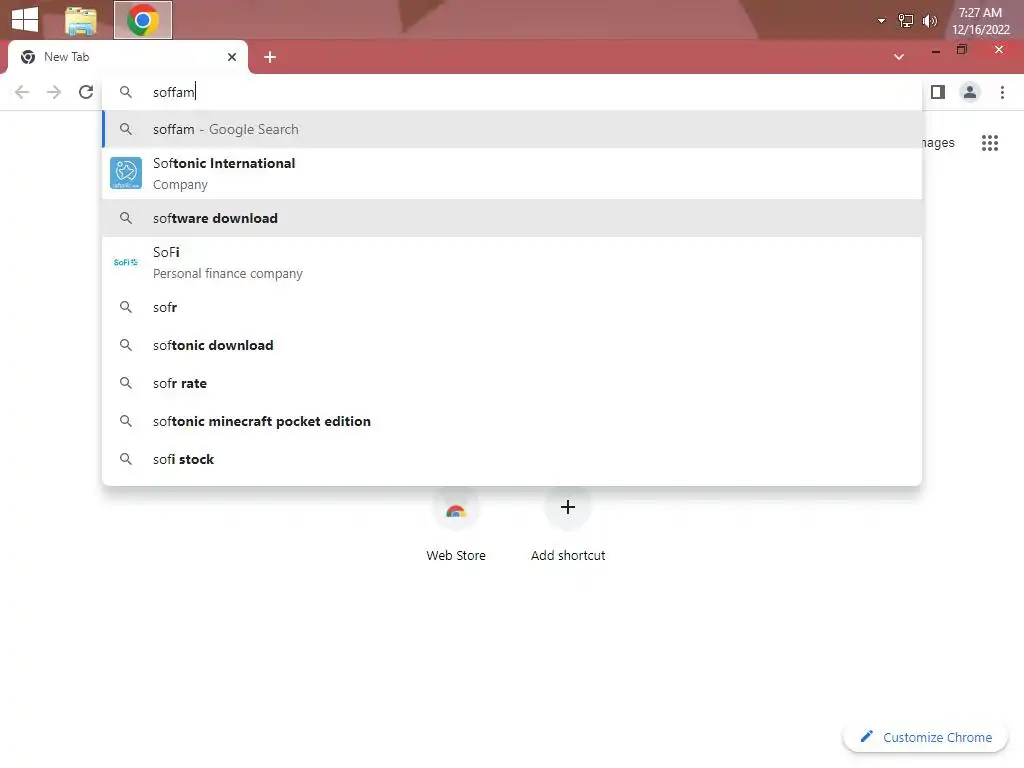Open the clock showing 7:27 AM
The height and width of the screenshot is (768, 1024).
pos(980,21)
